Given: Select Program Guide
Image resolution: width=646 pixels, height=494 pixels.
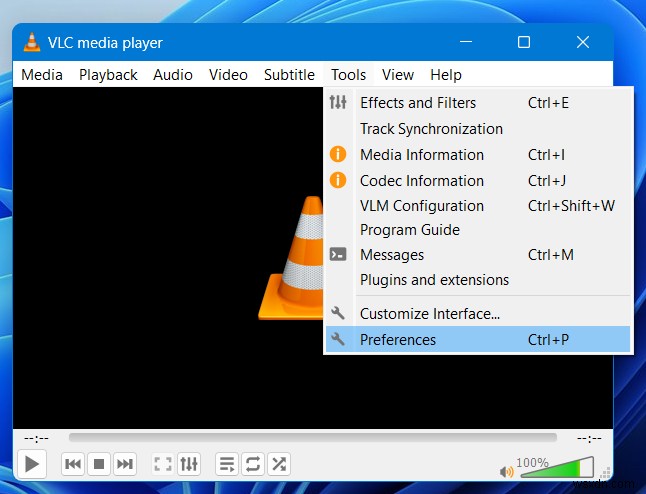Looking at the screenshot, I should (x=478, y=230).
